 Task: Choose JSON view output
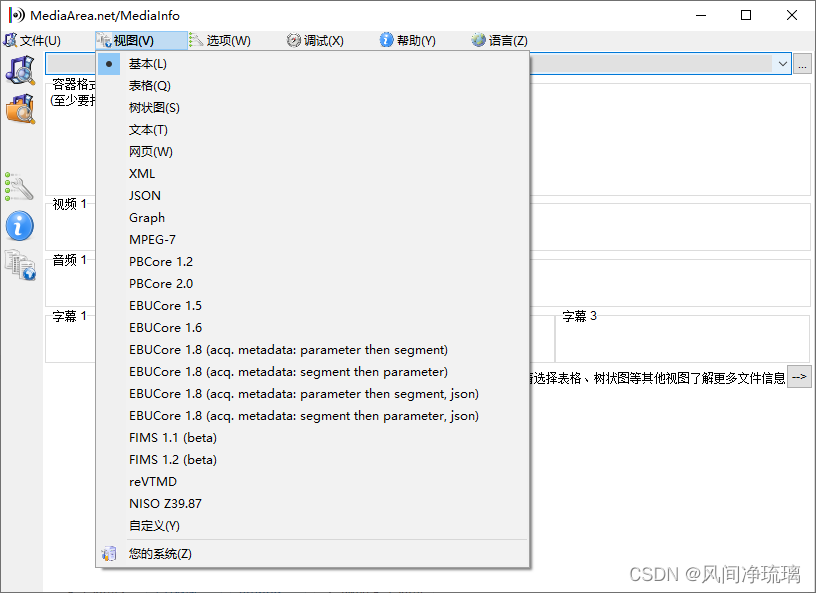312,196
